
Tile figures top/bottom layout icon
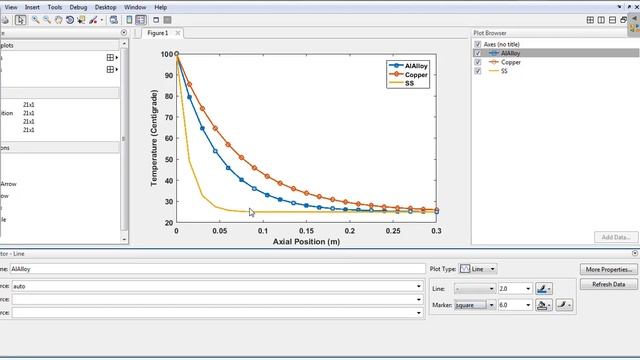pos(612,20)
